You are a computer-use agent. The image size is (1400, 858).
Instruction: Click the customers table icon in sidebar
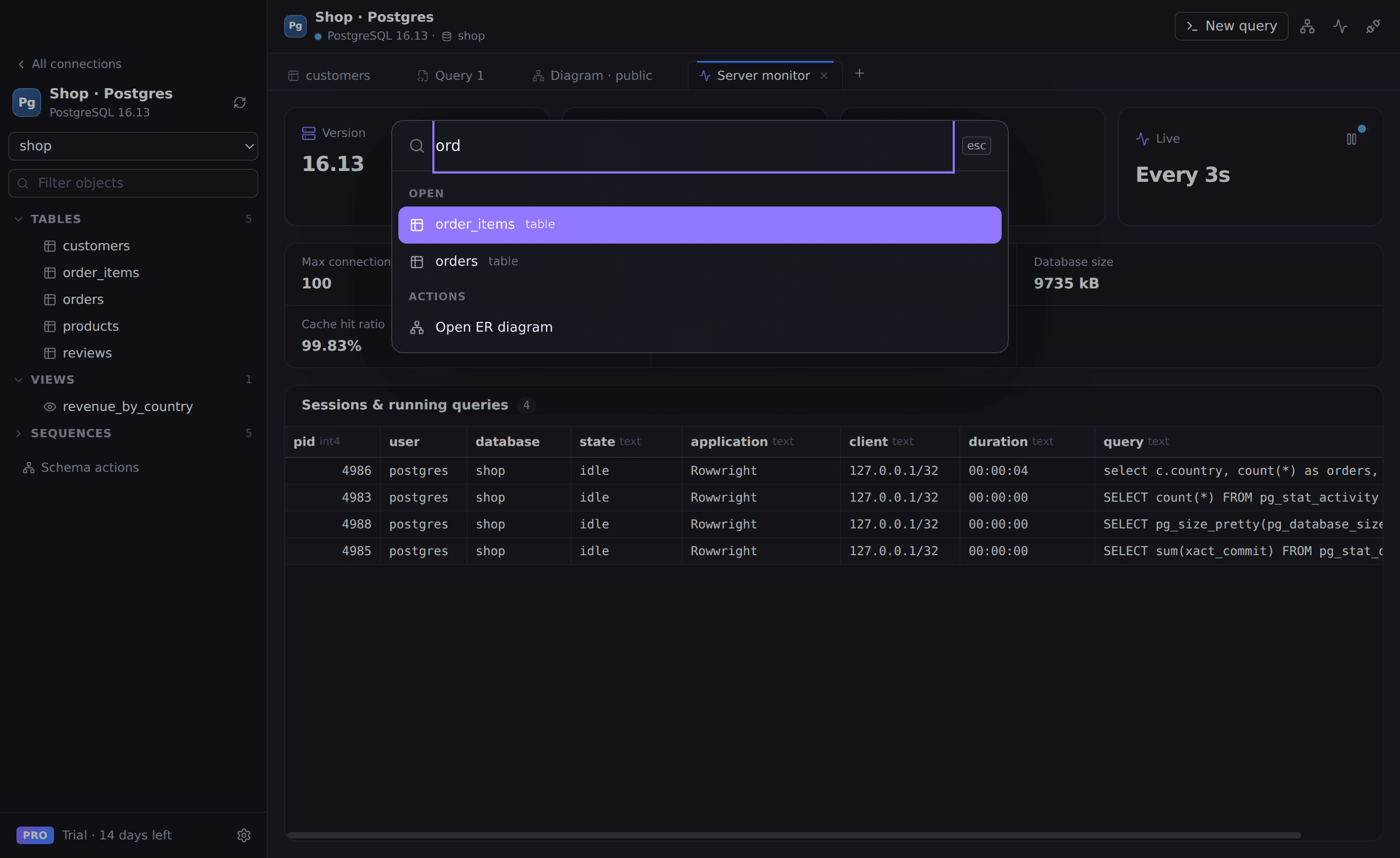click(x=50, y=246)
